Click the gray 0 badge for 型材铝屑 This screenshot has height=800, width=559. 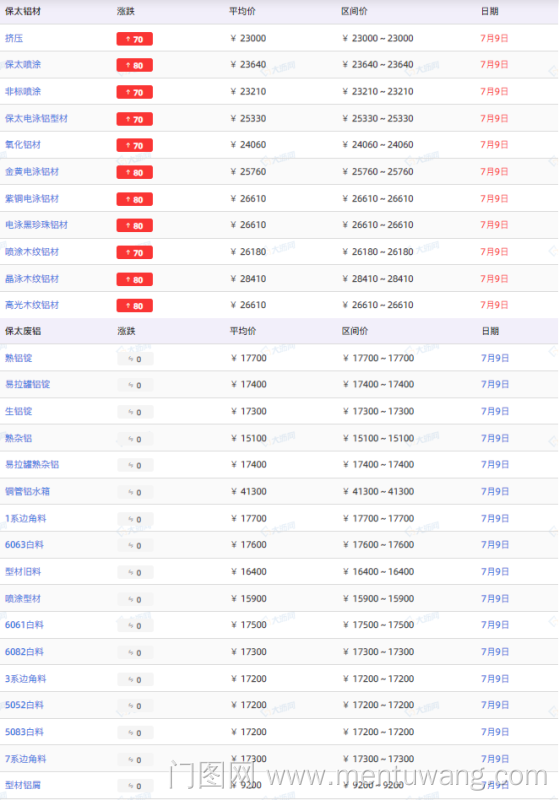click(x=135, y=786)
